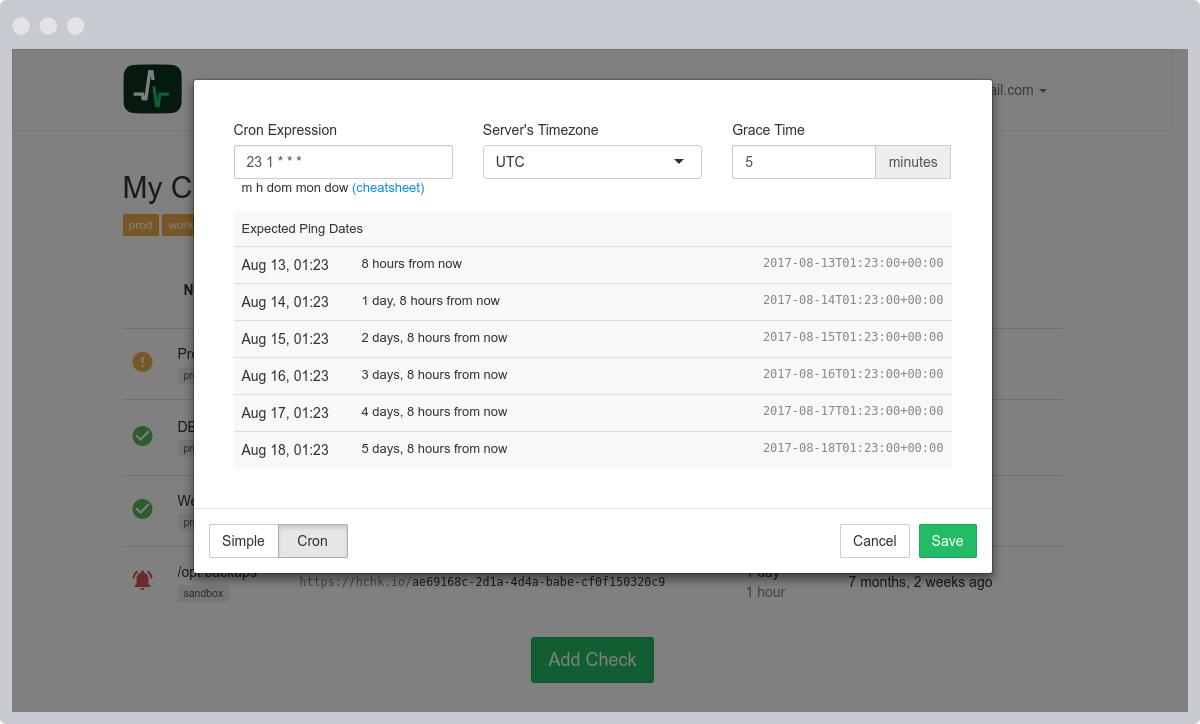Edit the Grace Time value
This screenshot has height=724, width=1200.
(804, 161)
